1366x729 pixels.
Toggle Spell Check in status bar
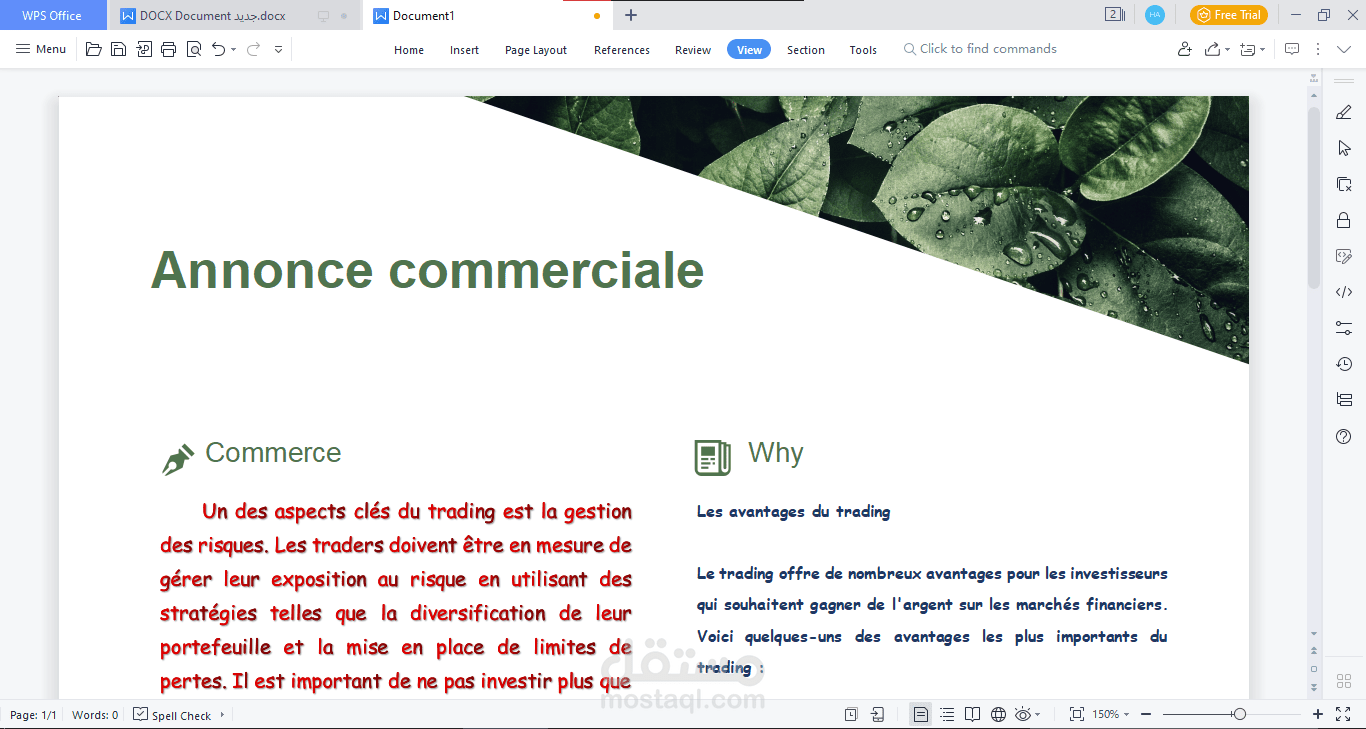click(172, 715)
